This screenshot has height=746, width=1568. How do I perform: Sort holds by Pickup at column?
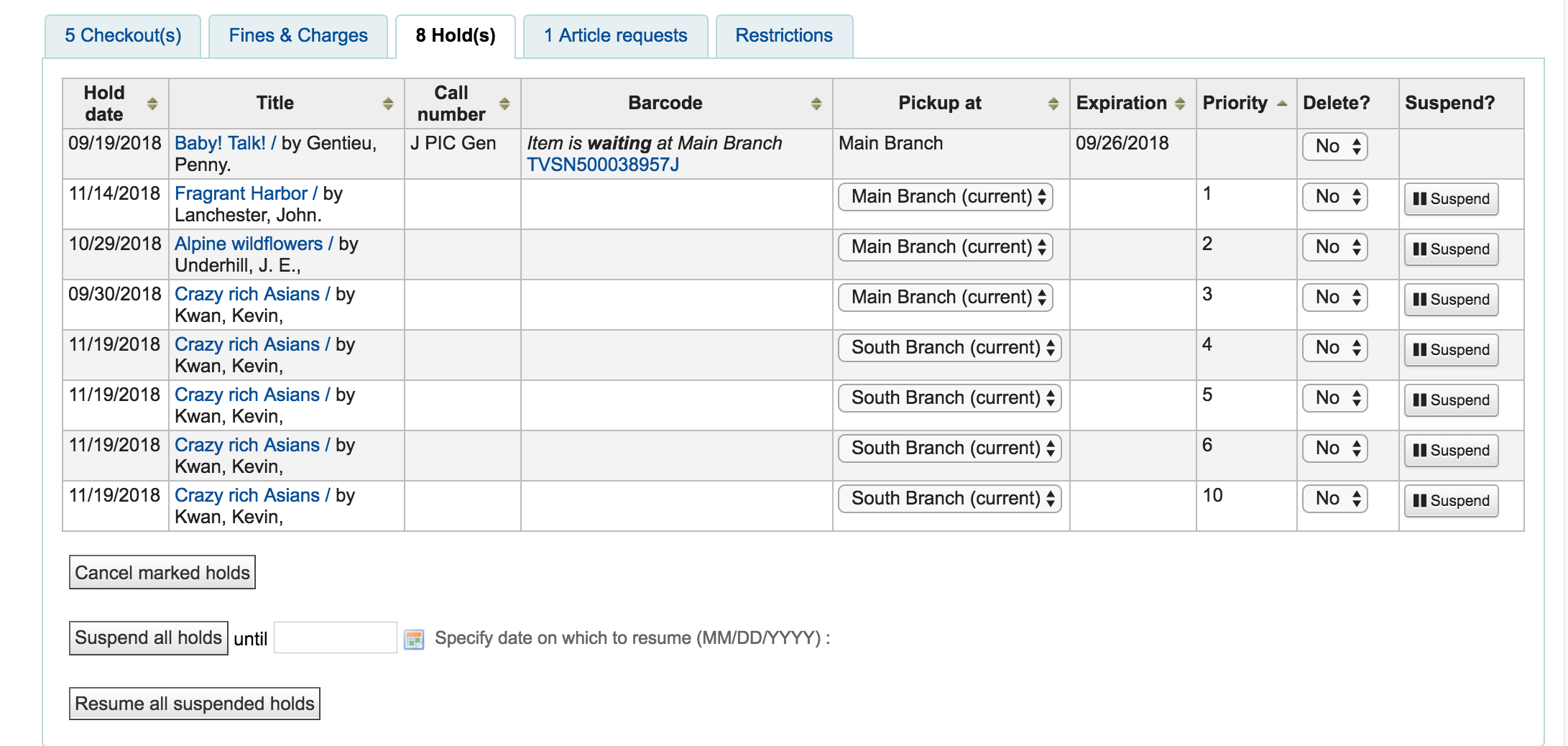(1053, 103)
